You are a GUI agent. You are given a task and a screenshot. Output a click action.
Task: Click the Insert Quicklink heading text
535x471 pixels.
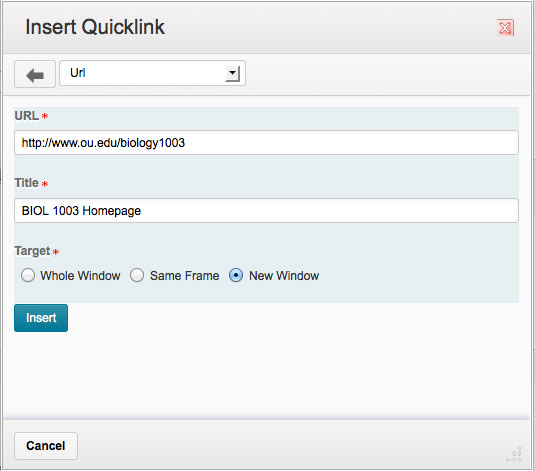[x=95, y=27]
